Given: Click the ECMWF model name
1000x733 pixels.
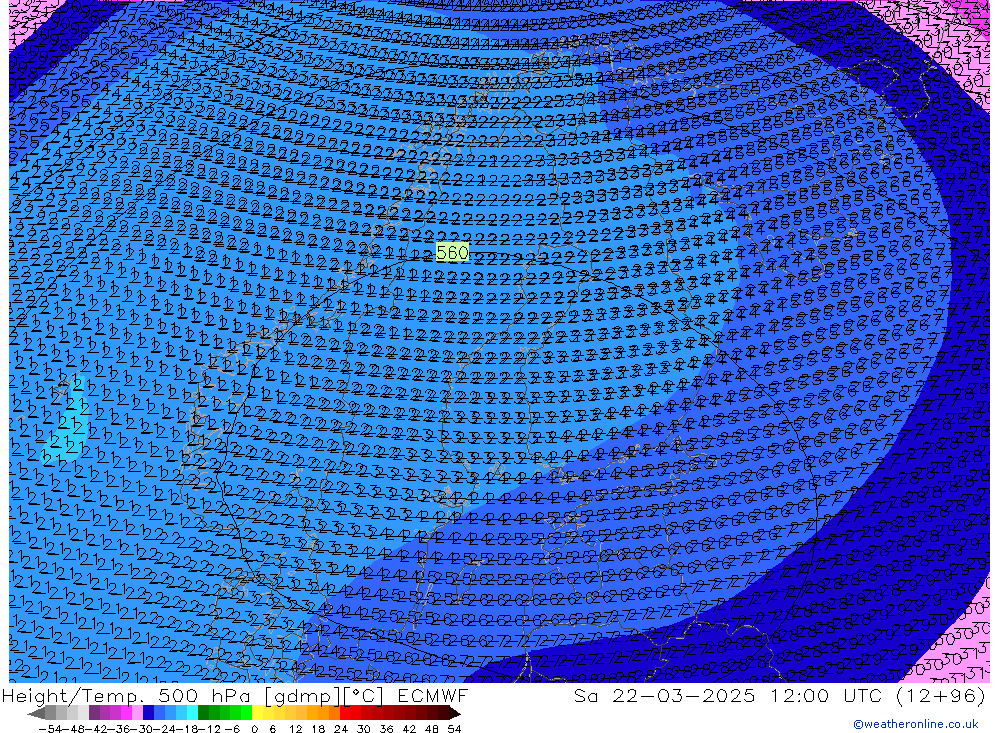Looking at the screenshot, I should [433, 695].
